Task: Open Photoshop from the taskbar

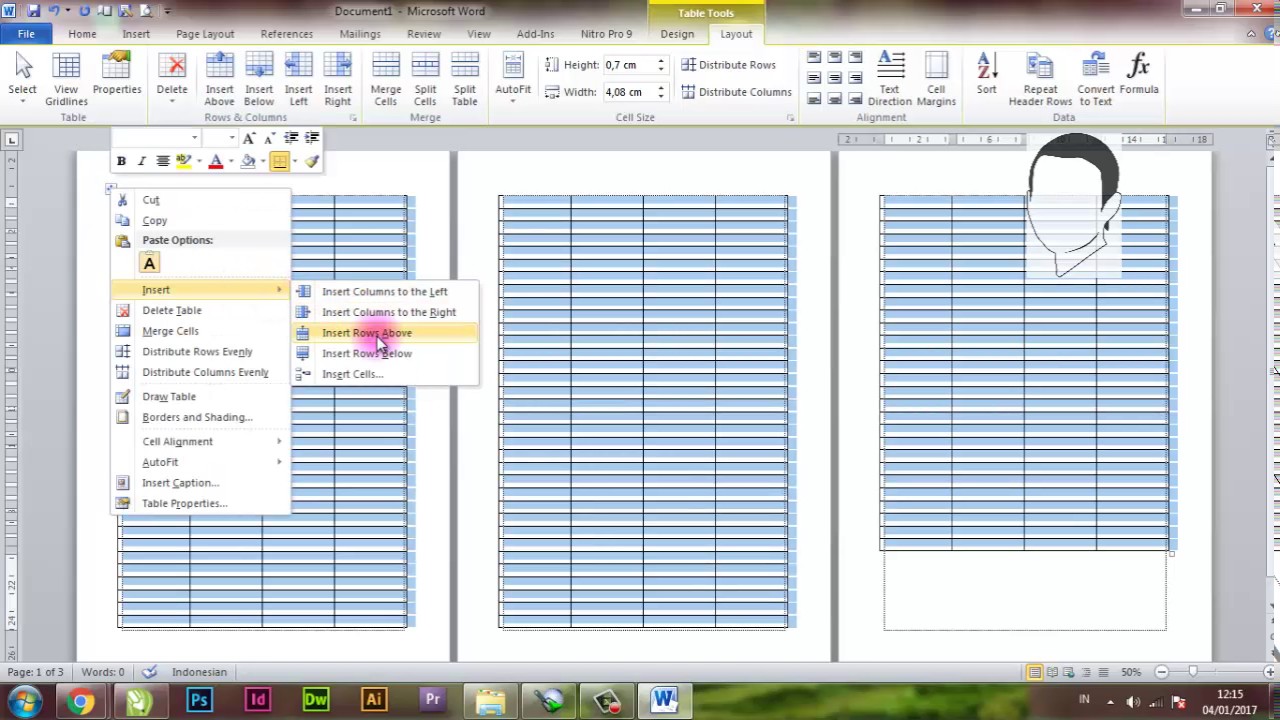Action: (199, 700)
